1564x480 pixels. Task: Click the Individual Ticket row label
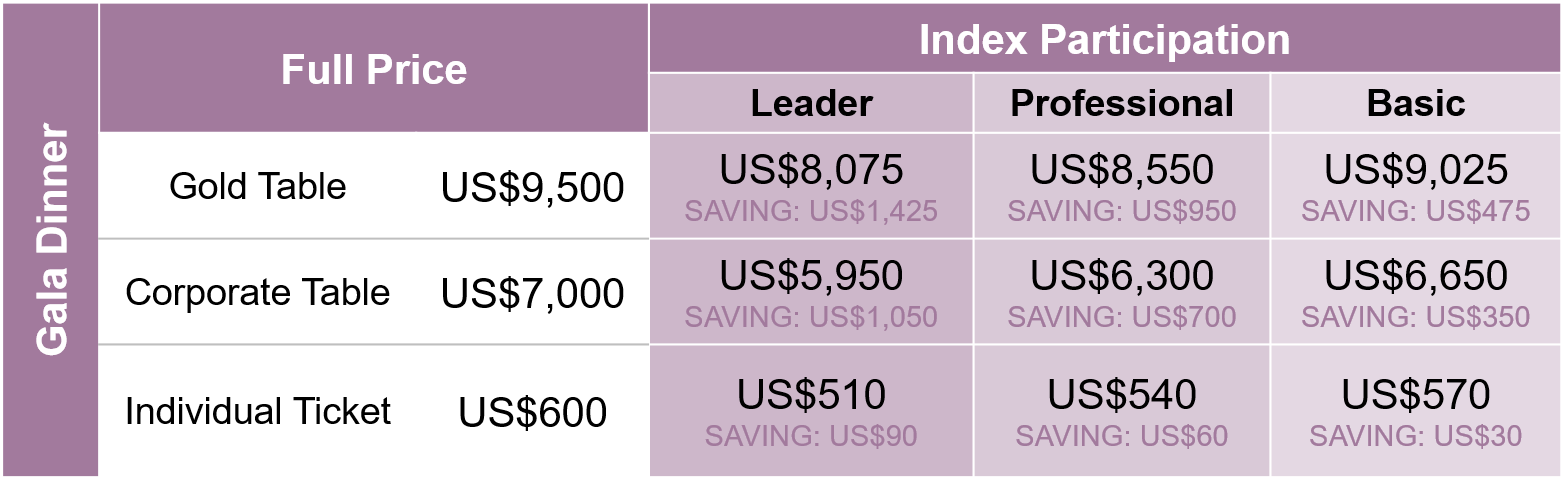pos(258,411)
